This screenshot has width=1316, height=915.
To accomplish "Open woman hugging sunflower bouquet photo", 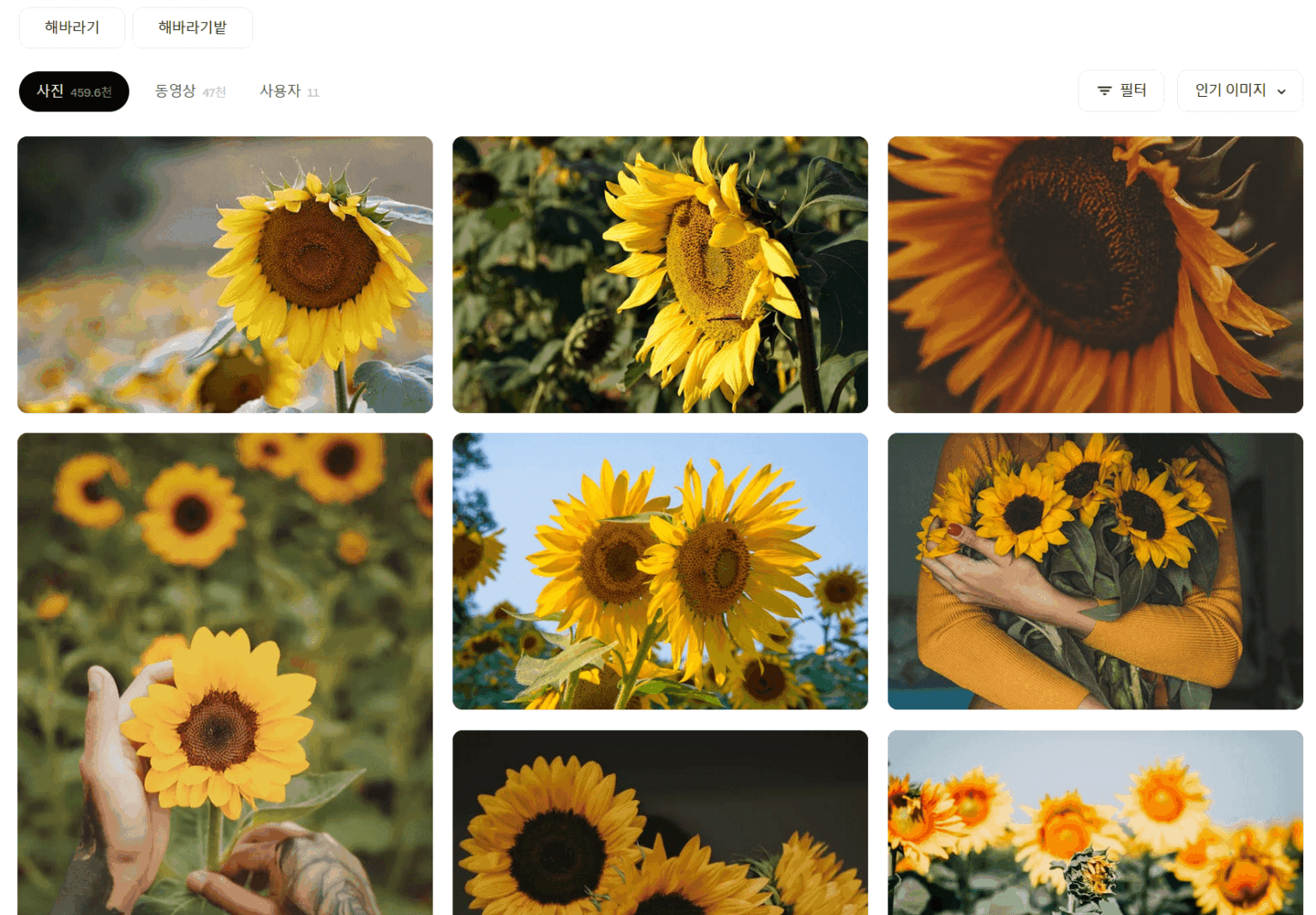I will 1095,571.
